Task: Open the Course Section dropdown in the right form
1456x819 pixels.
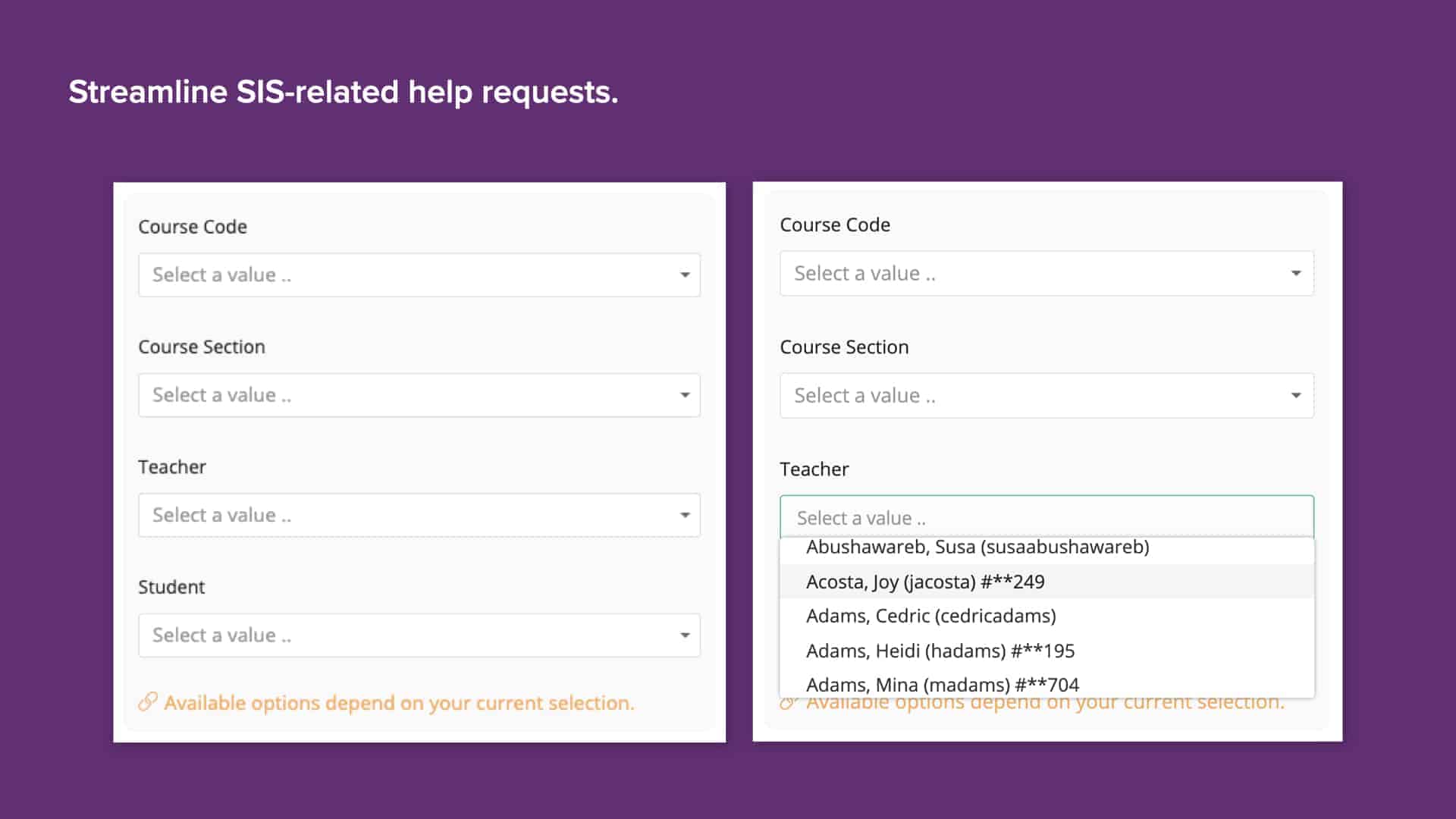Action: (1046, 395)
